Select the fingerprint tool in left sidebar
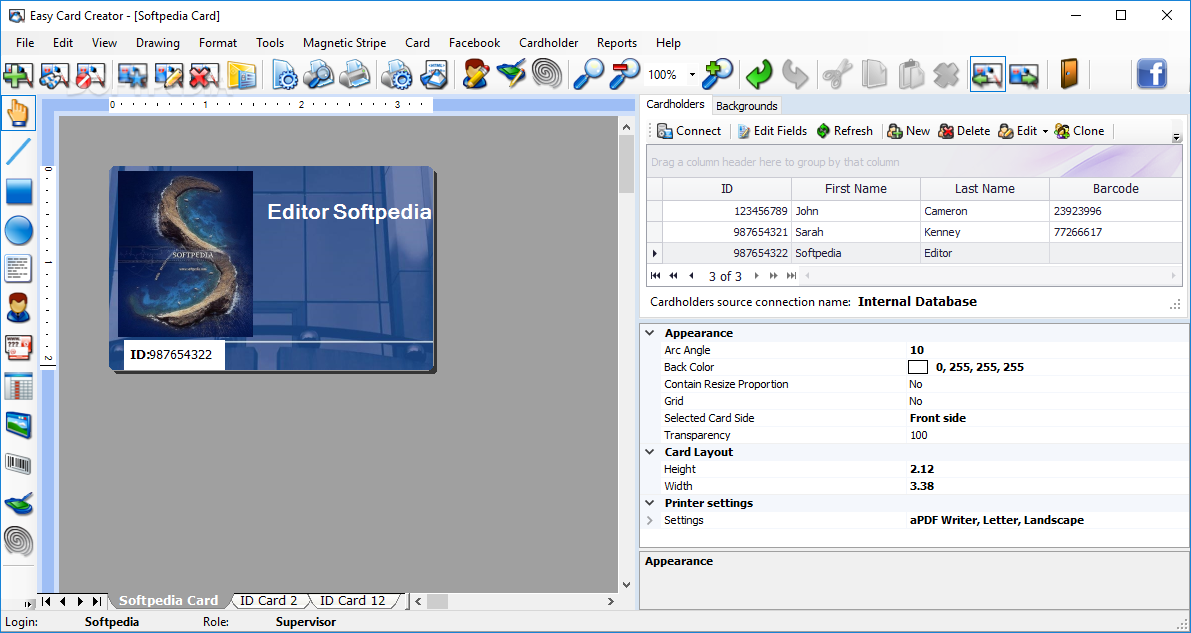Image resolution: width=1191 pixels, height=633 pixels. pos(18,541)
